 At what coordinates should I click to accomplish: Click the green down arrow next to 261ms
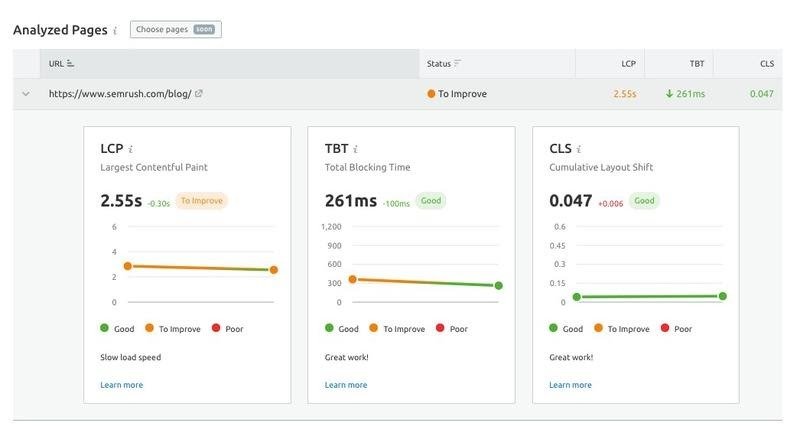pos(669,94)
